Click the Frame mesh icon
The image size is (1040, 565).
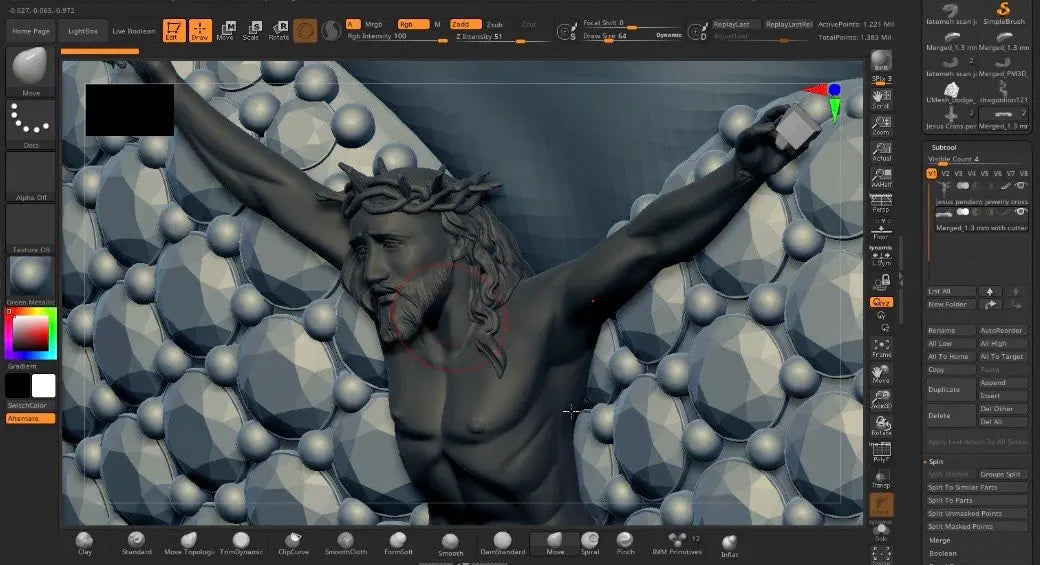pos(881,347)
